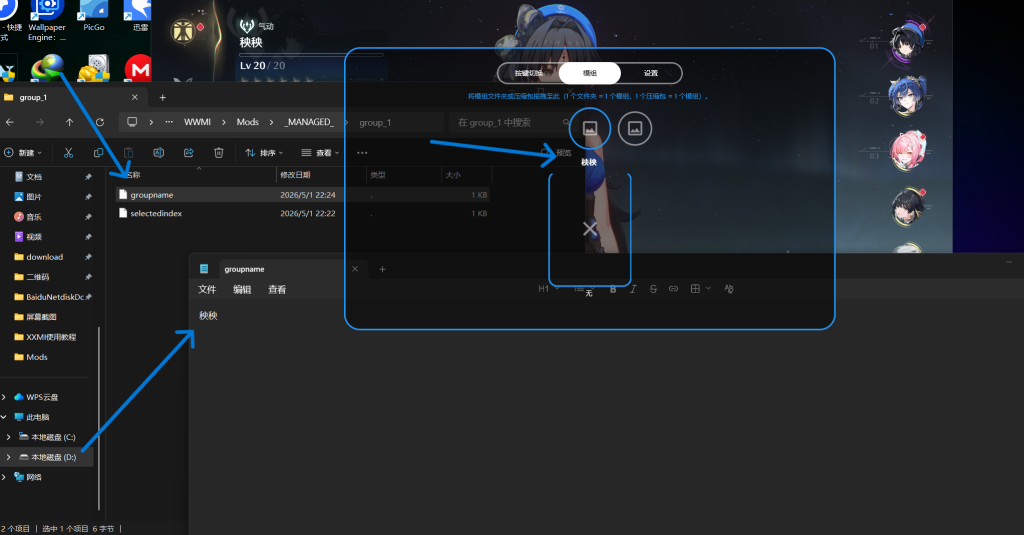Image resolution: width=1024 pixels, height=535 pixels.
Task: Click the X icon in the mod slot
Action: [x=590, y=229]
